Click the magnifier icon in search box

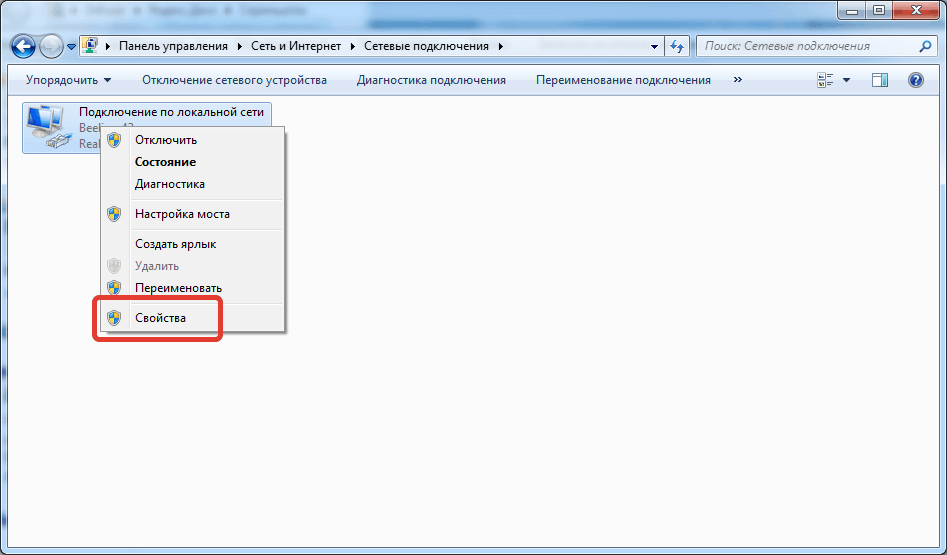tap(925, 46)
